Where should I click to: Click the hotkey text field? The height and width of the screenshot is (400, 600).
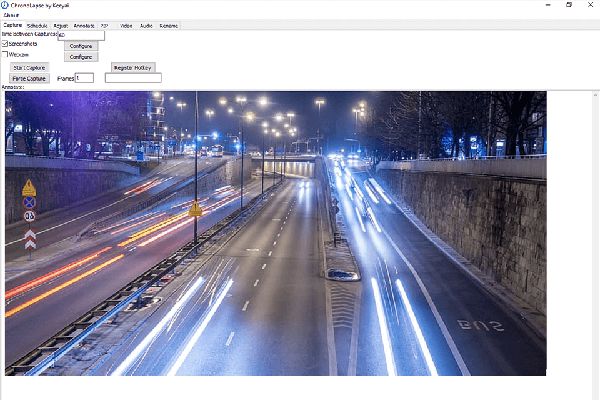click(x=133, y=78)
